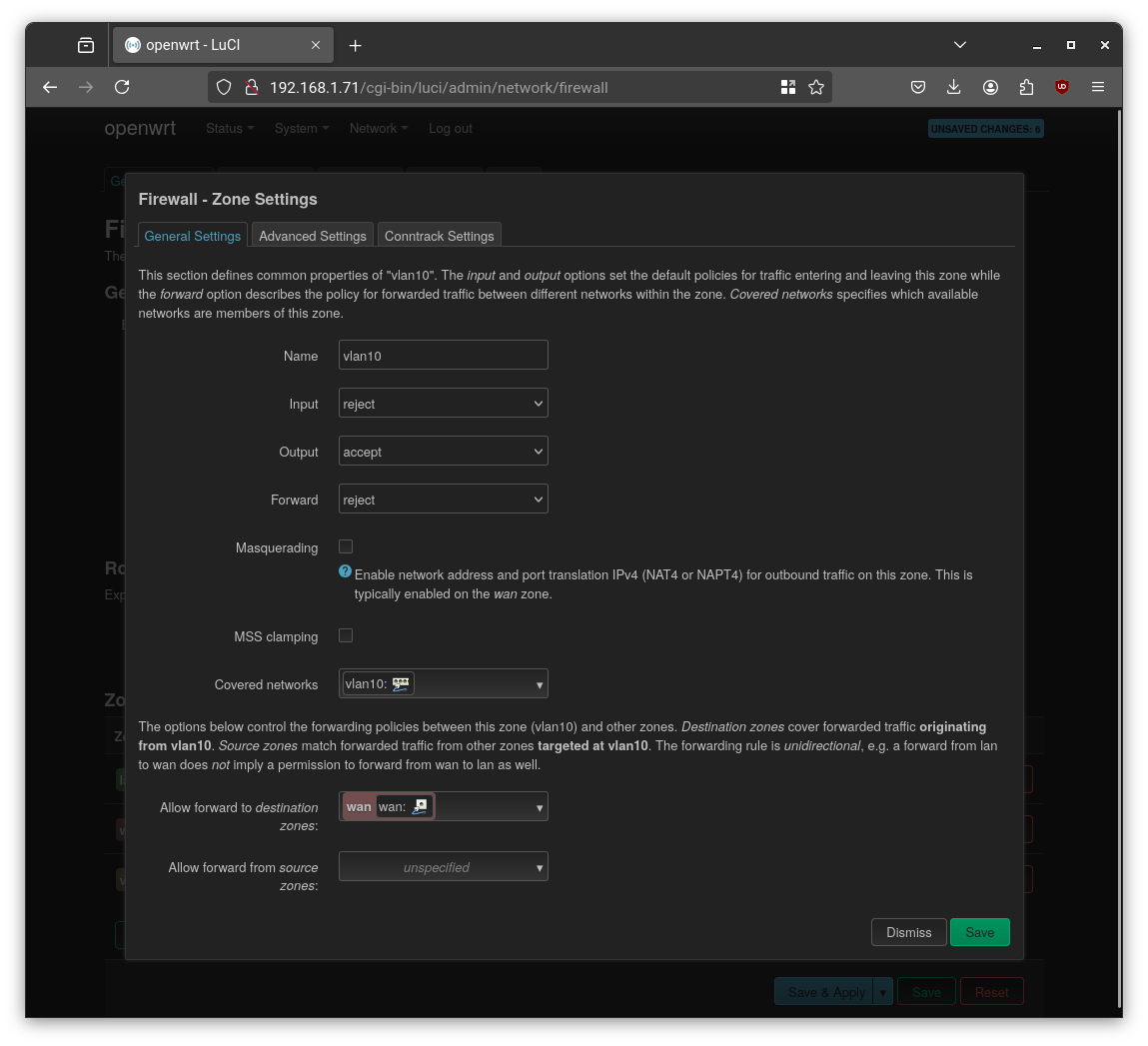Dismiss the Zone Settings dialog
The width and height of the screenshot is (1148, 1046).
pyautogui.click(x=908, y=932)
